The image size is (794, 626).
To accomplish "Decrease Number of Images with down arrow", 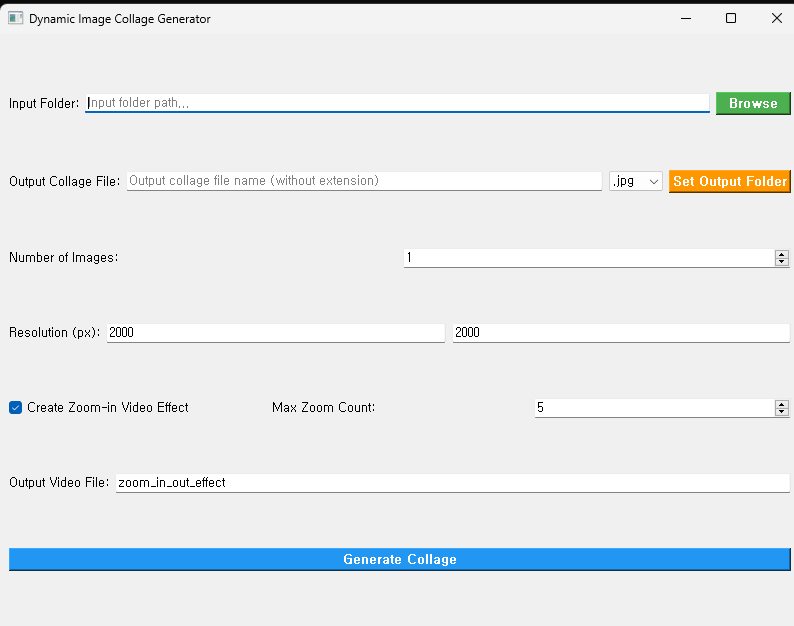I will click(x=782, y=262).
